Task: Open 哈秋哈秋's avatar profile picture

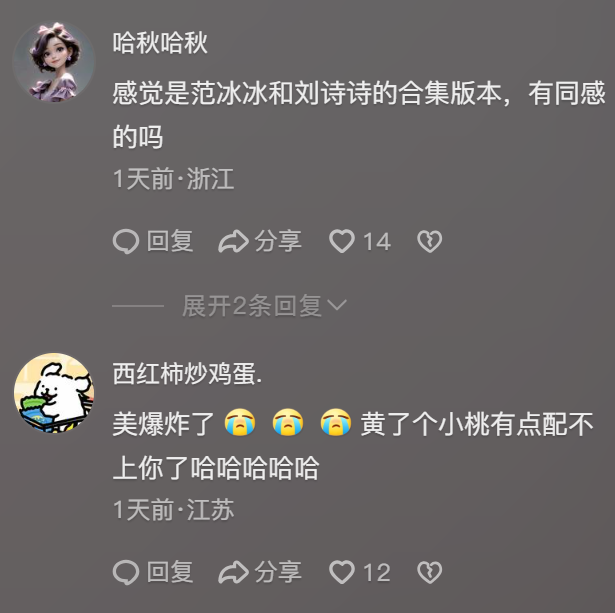Action: click(54, 62)
